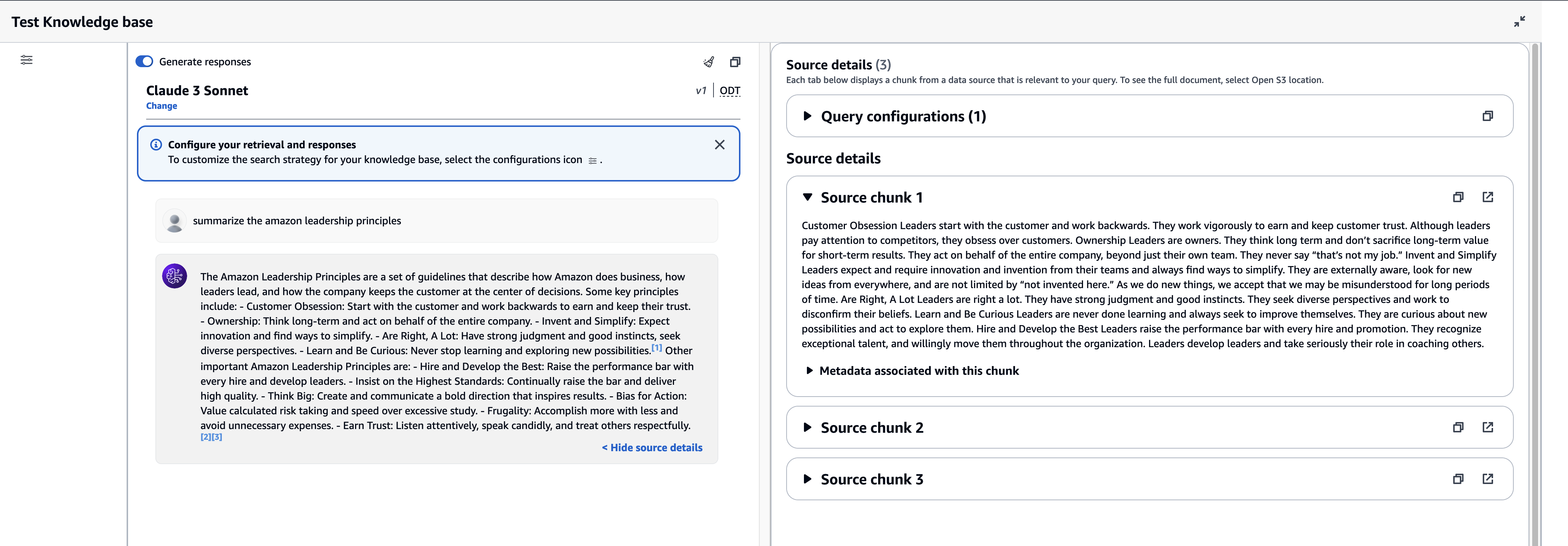
Task: Copy Source chunk 1 text
Action: tap(1458, 197)
